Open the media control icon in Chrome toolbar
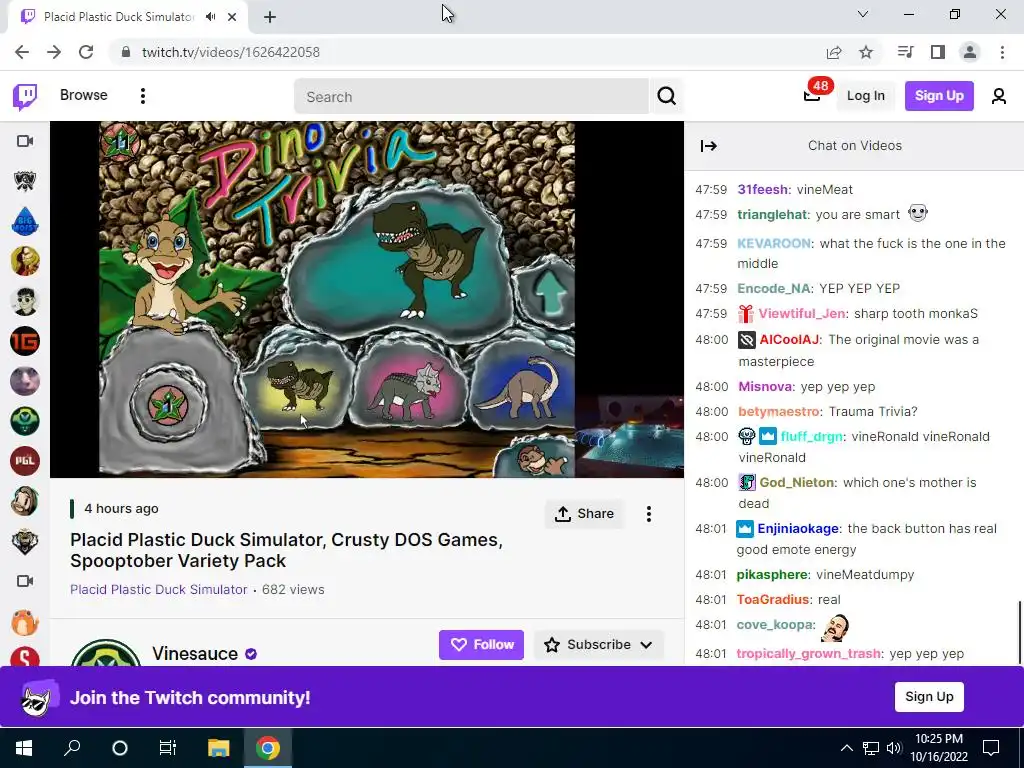Screen dimensions: 1024x768 (905, 52)
